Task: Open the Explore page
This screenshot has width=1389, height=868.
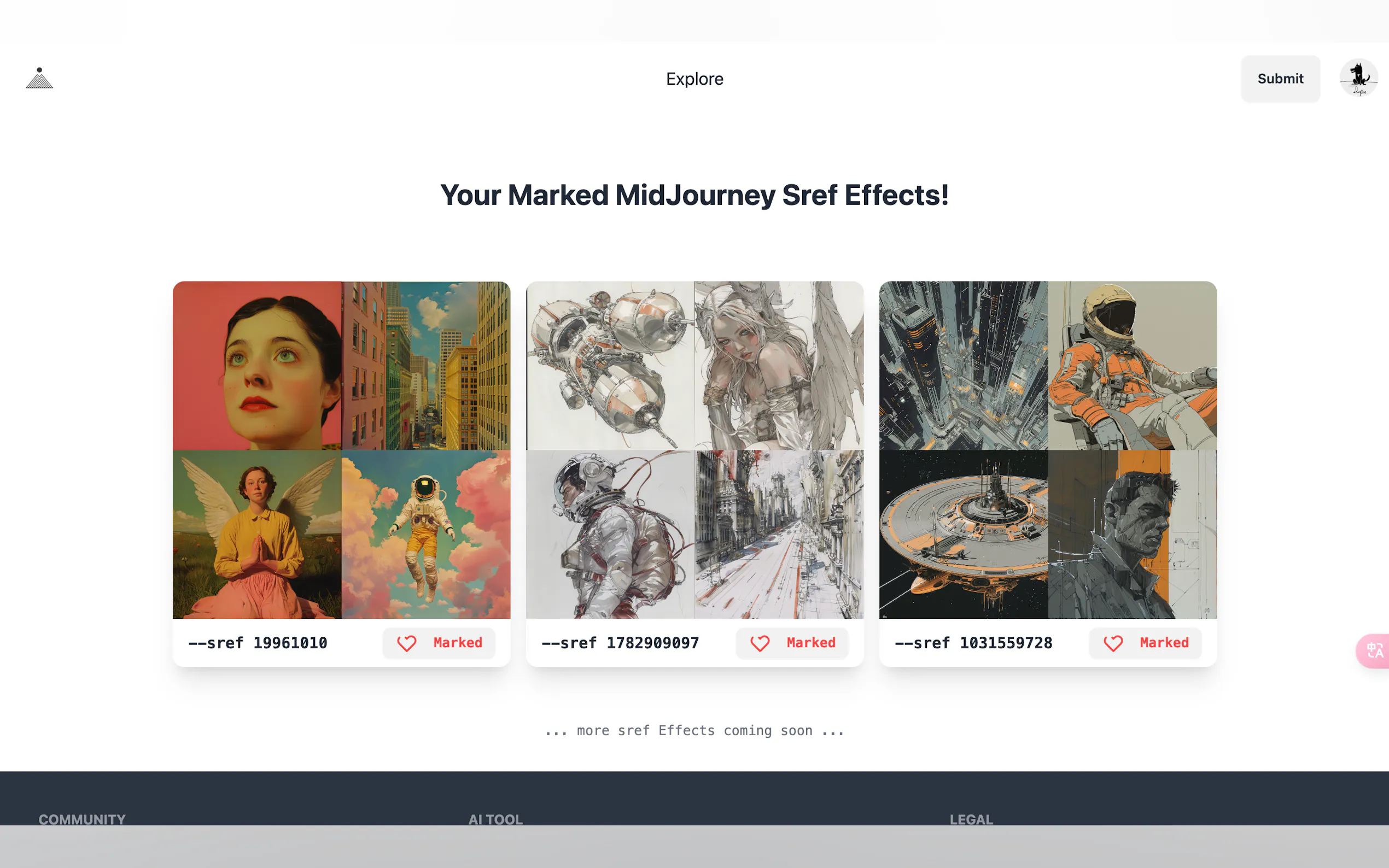Action: coord(694,79)
